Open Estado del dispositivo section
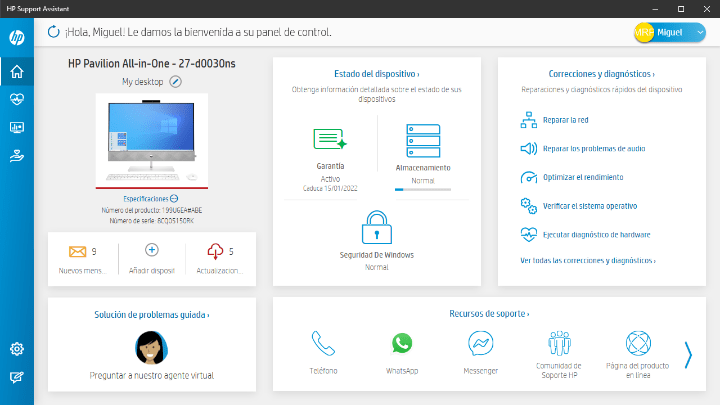Screen dimensions: 720x405 click(377, 74)
